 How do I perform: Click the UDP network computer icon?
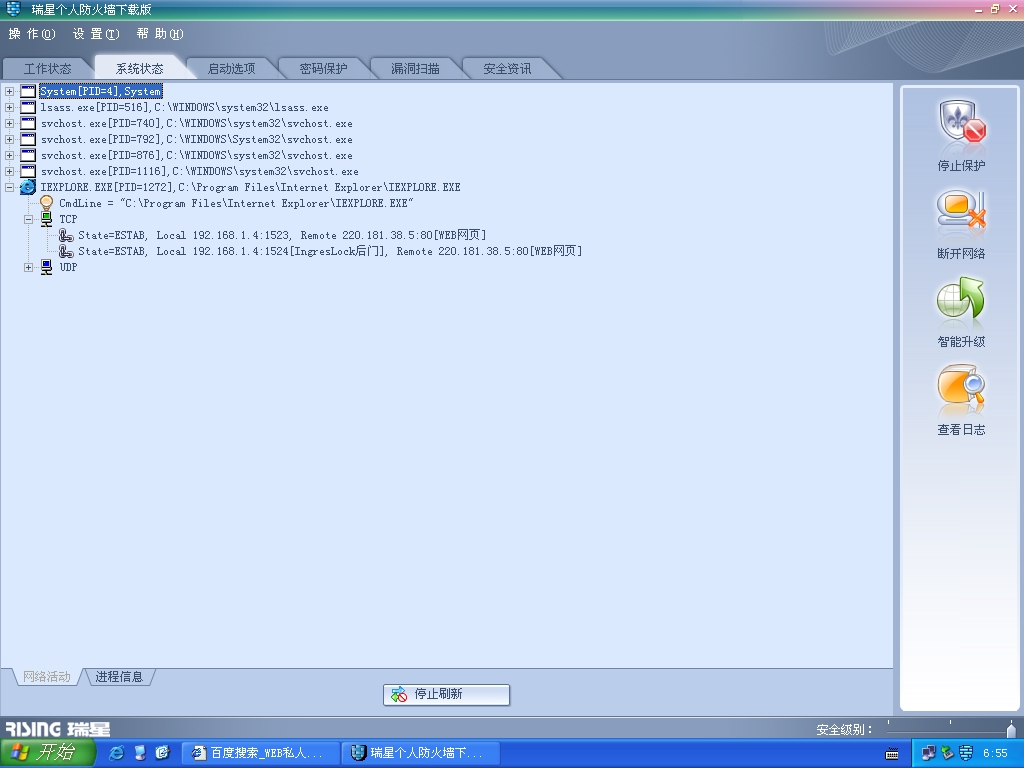coord(46,267)
